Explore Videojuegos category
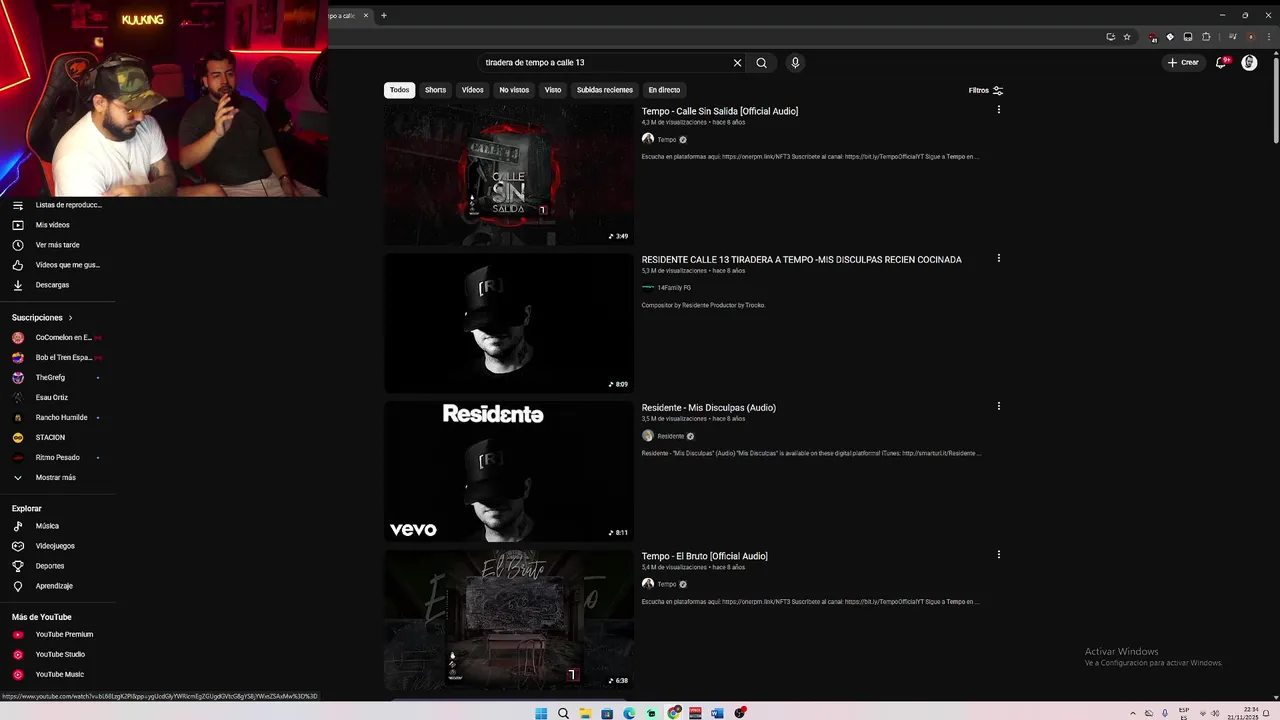 pos(57,546)
